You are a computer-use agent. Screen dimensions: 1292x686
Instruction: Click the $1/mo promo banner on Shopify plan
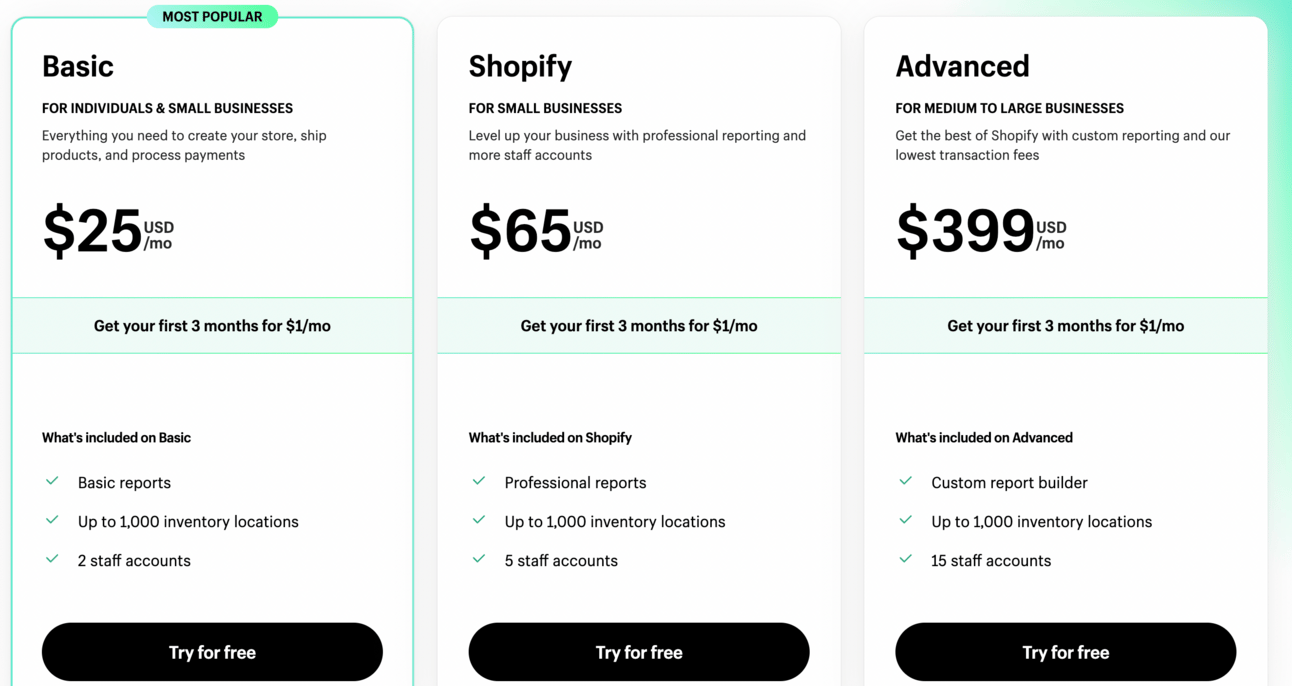pyautogui.click(x=639, y=325)
